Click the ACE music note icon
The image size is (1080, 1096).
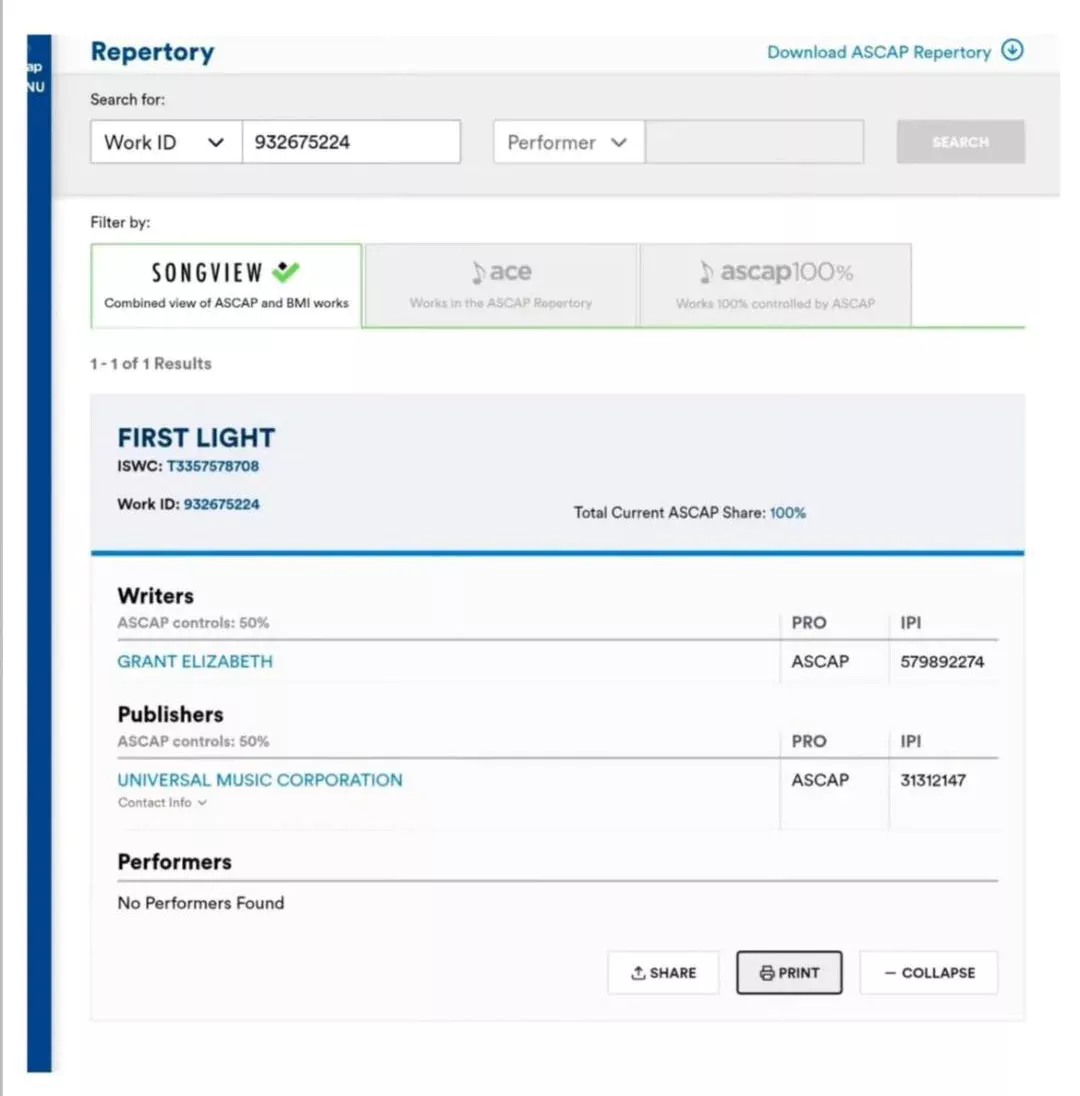click(480, 272)
